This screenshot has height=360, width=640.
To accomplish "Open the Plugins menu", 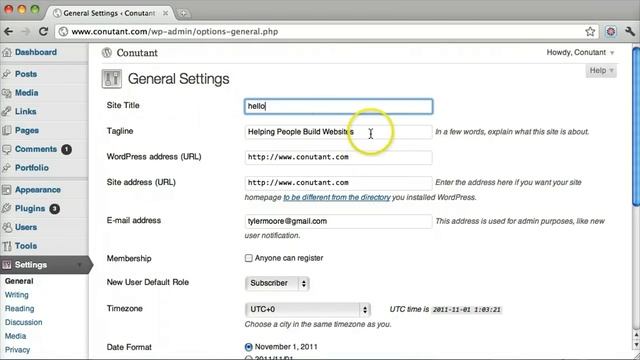I will click(30, 209).
